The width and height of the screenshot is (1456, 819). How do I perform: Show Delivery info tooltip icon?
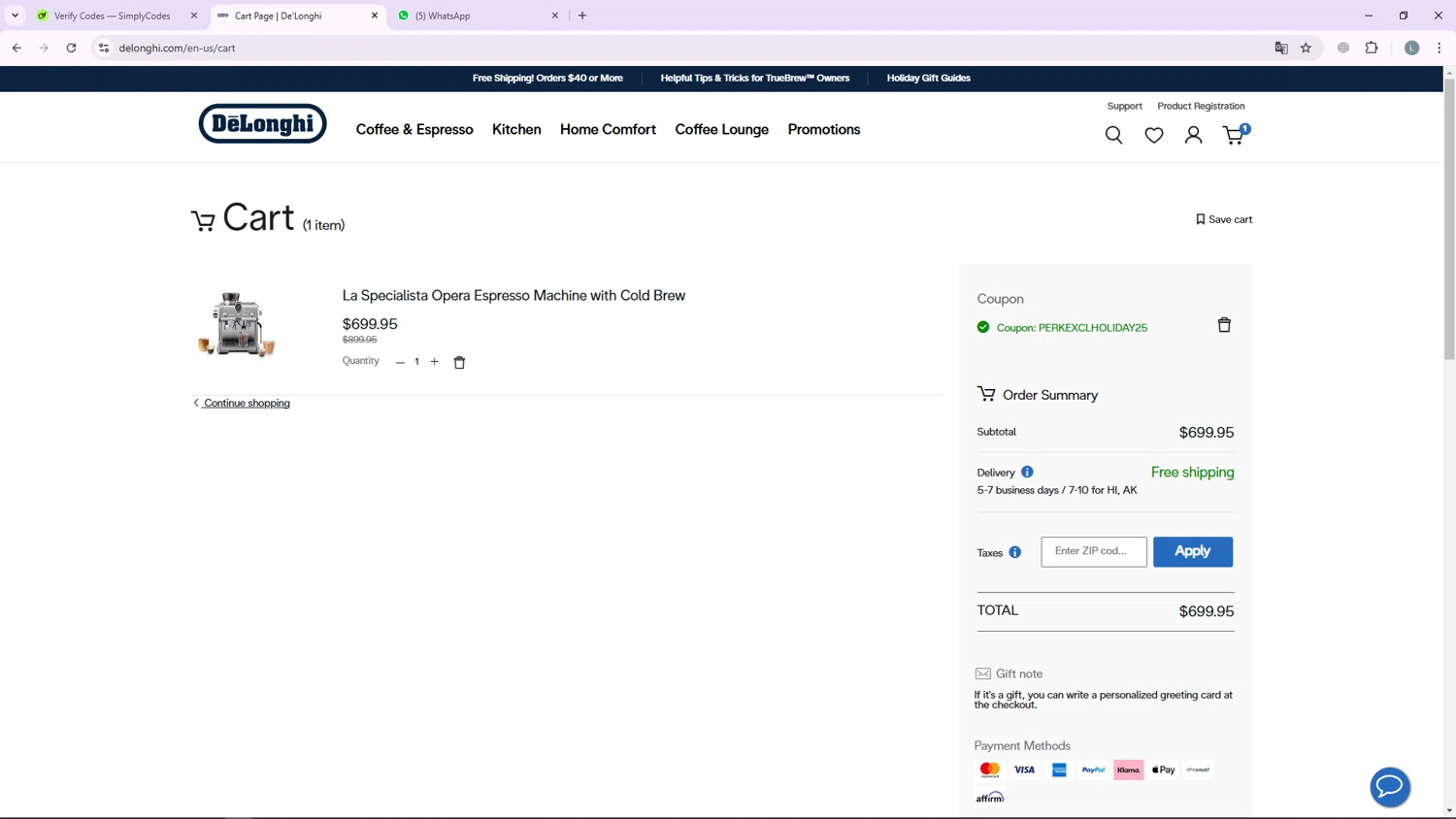coord(1027,472)
